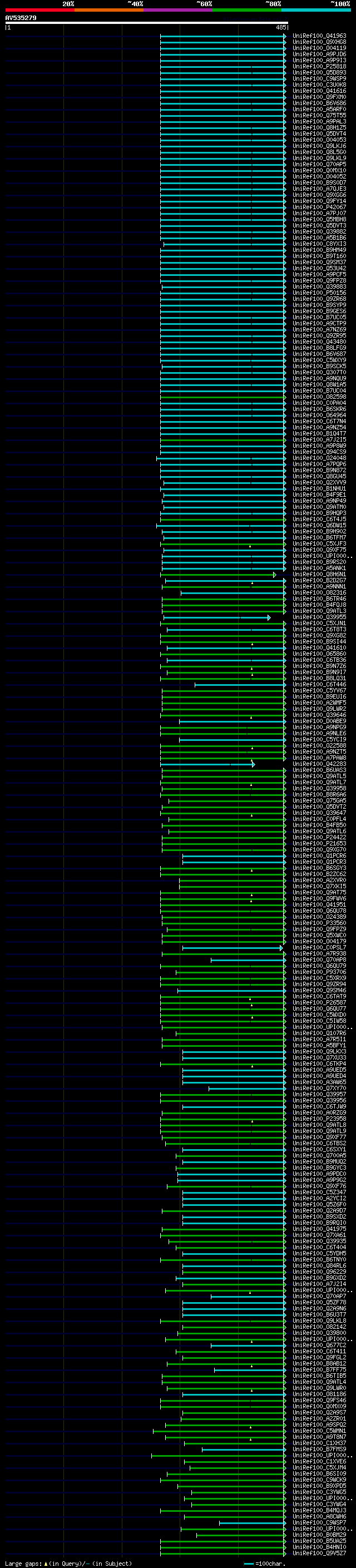Select the UniRef100_B8LQ31 label

(319, 679)
